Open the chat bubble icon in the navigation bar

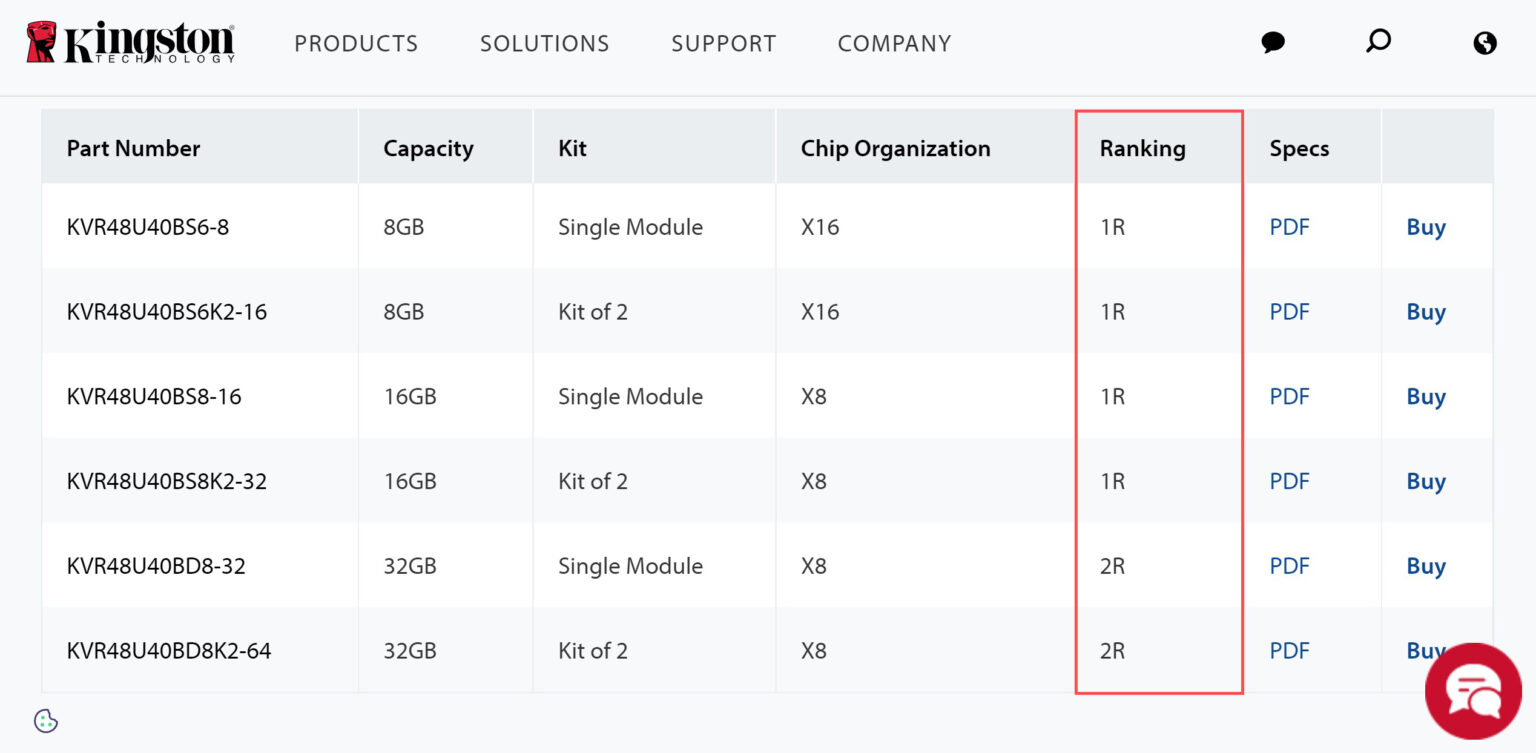pos(1273,42)
